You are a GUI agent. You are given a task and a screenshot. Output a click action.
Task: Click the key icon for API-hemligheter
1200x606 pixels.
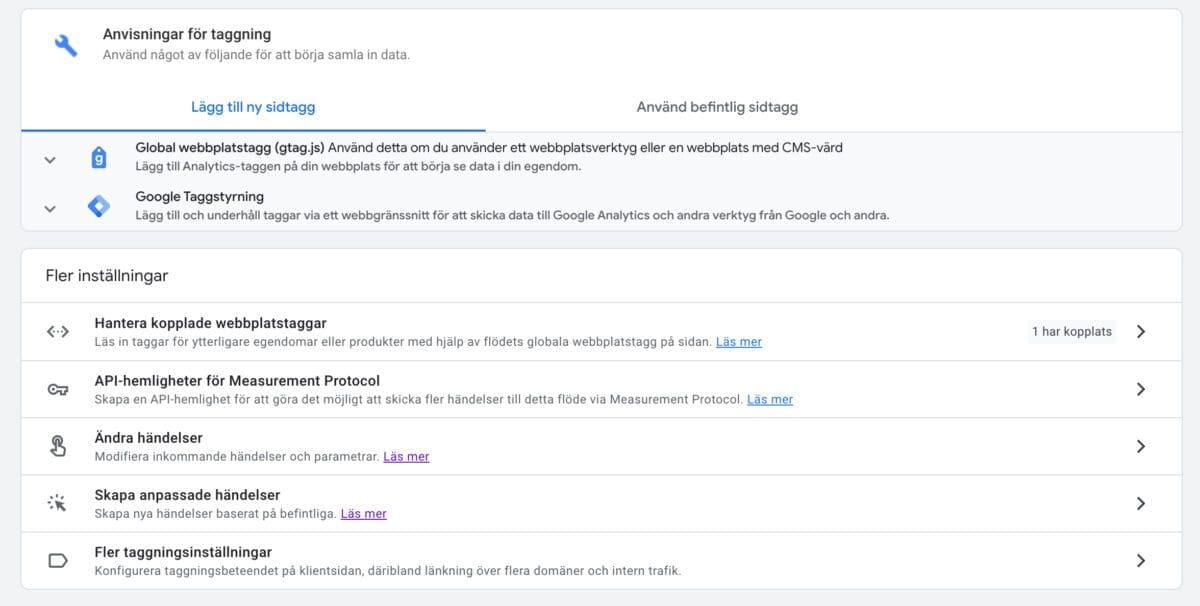[x=58, y=389]
